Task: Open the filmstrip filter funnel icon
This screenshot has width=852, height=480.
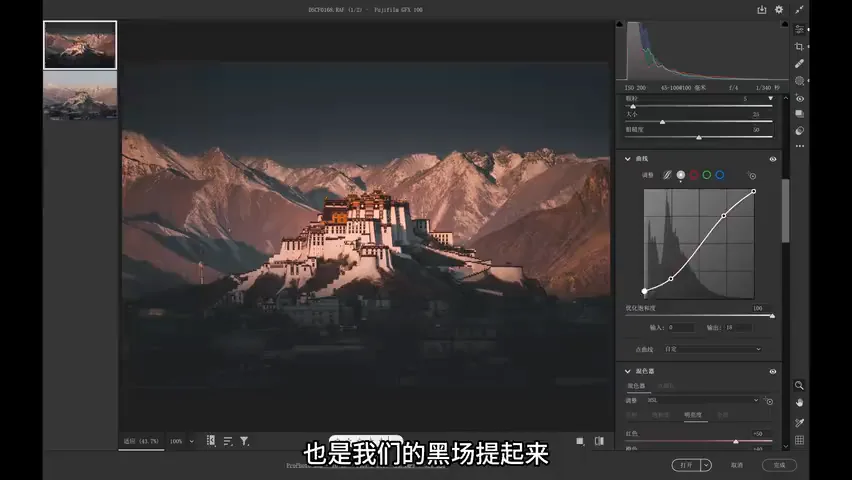Action: [245, 441]
